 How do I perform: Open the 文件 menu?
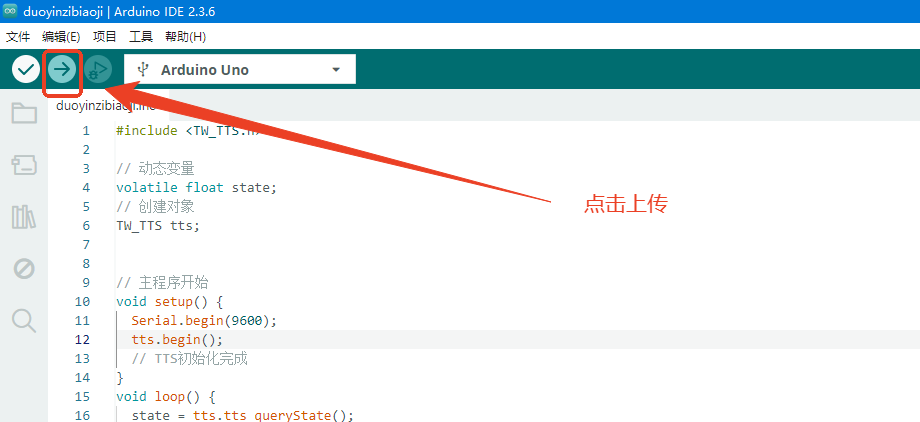pyautogui.click(x=18, y=37)
